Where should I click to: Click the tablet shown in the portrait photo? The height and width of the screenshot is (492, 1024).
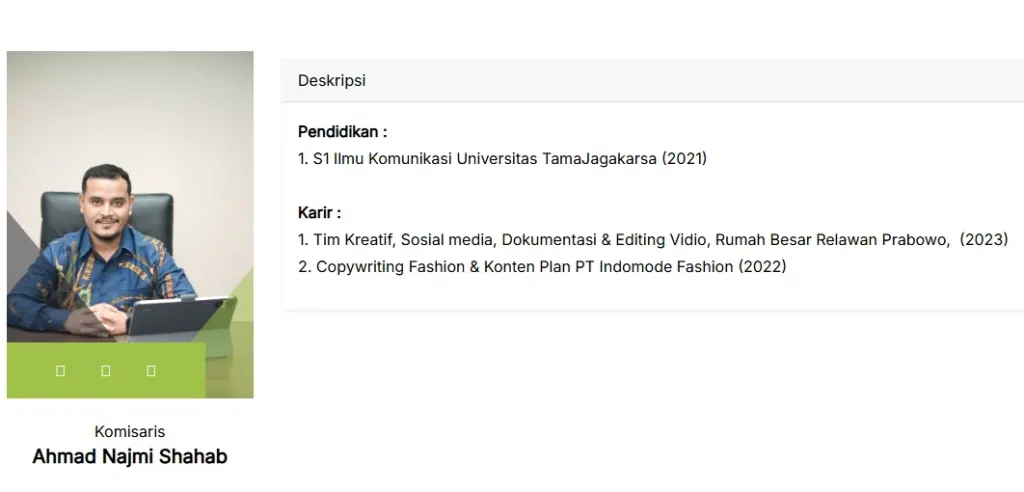(x=179, y=318)
